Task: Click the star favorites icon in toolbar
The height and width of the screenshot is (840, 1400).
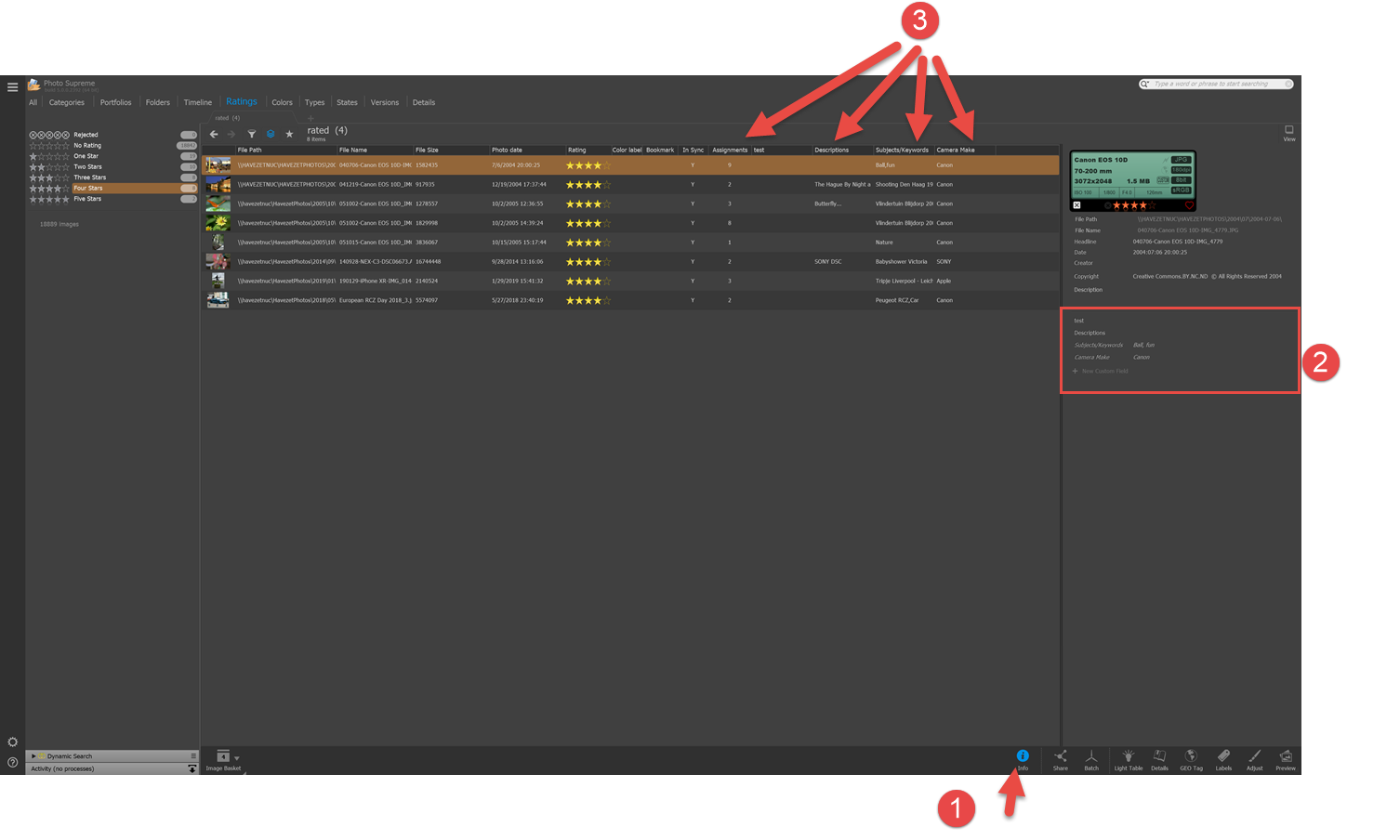Action: coord(289,134)
